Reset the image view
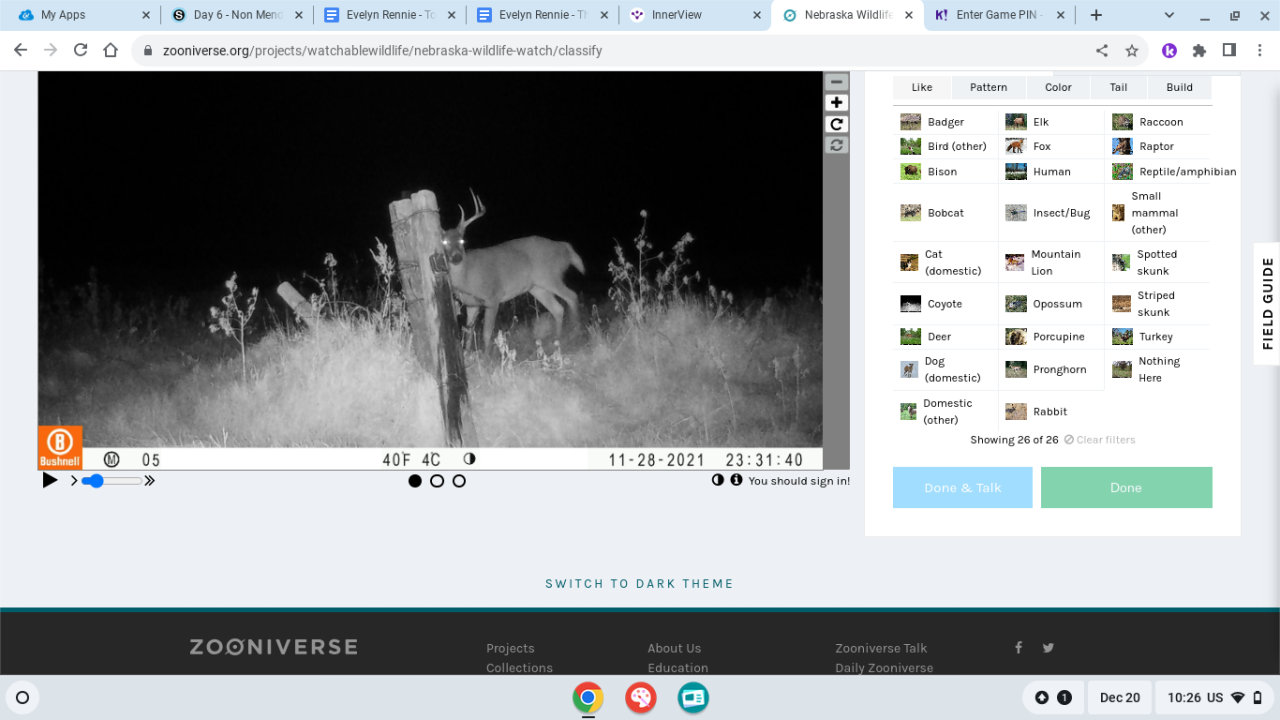 click(837, 145)
